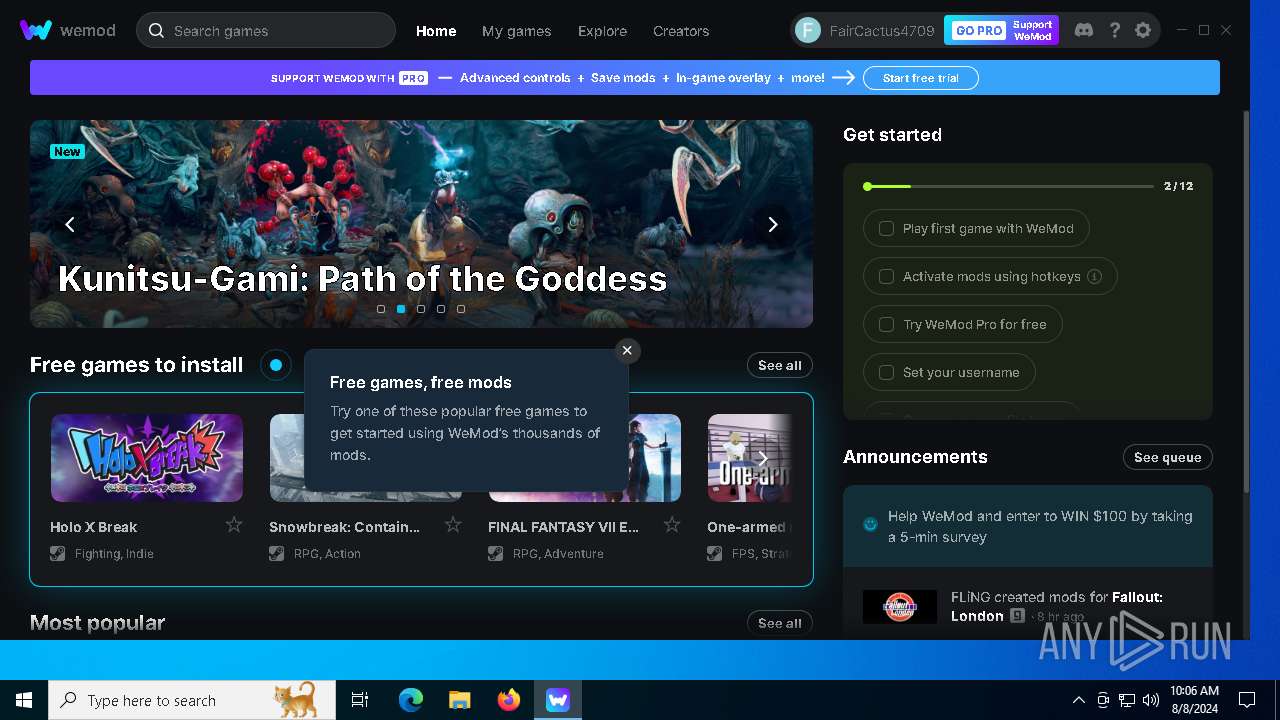The width and height of the screenshot is (1280, 720).
Task: Click the Snowbreak: Contain... game title
Action: 345,527
